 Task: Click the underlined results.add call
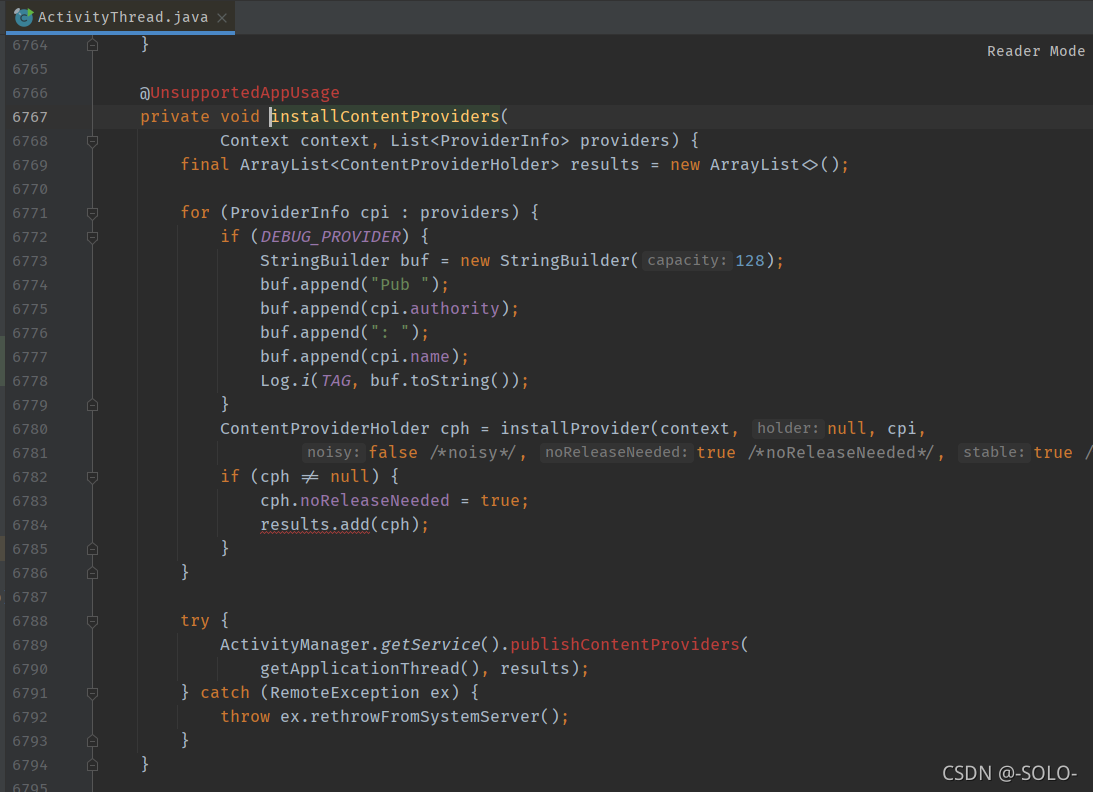click(315, 525)
